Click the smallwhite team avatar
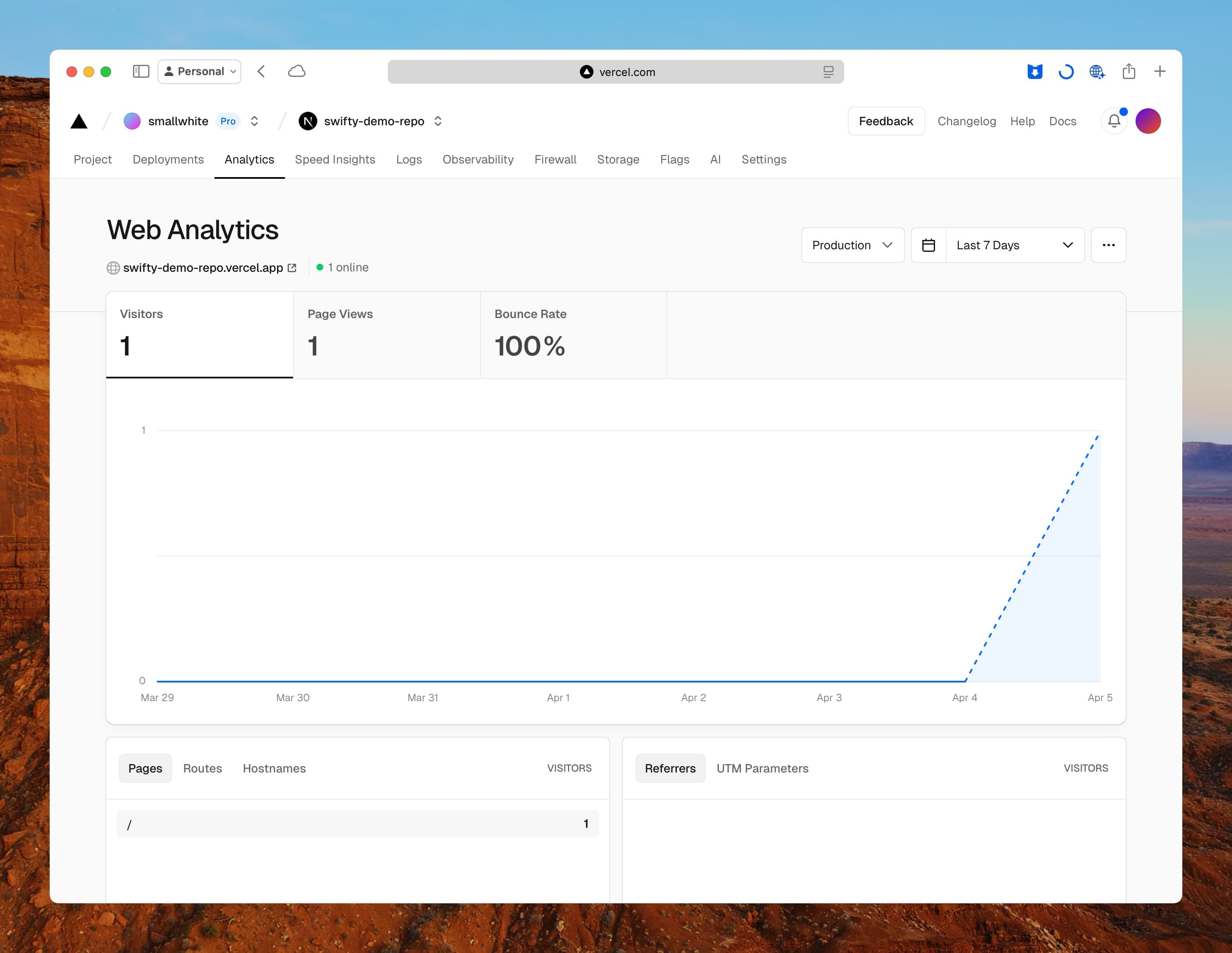This screenshot has width=1232, height=953. click(x=132, y=121)
